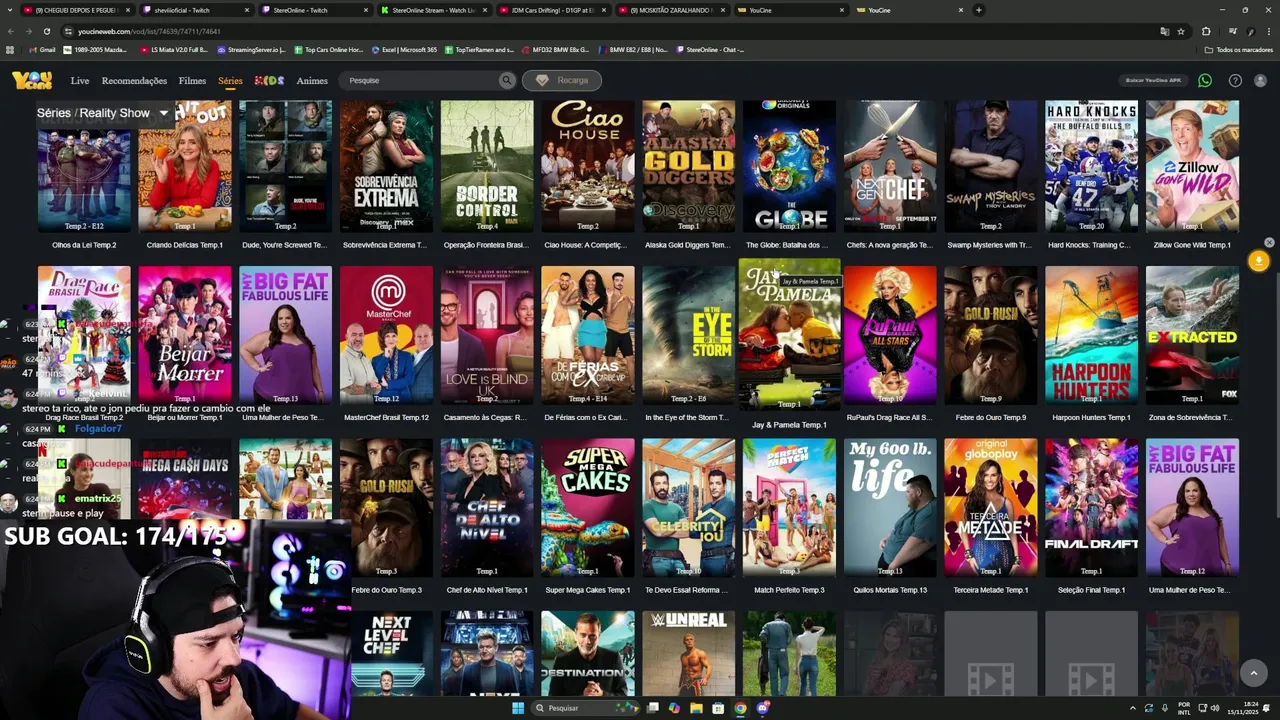Open Alaska Gold Diggers poster
The width and height of the screenshot is (1280, 720).
pyautogui.click(x=689, y=166)
